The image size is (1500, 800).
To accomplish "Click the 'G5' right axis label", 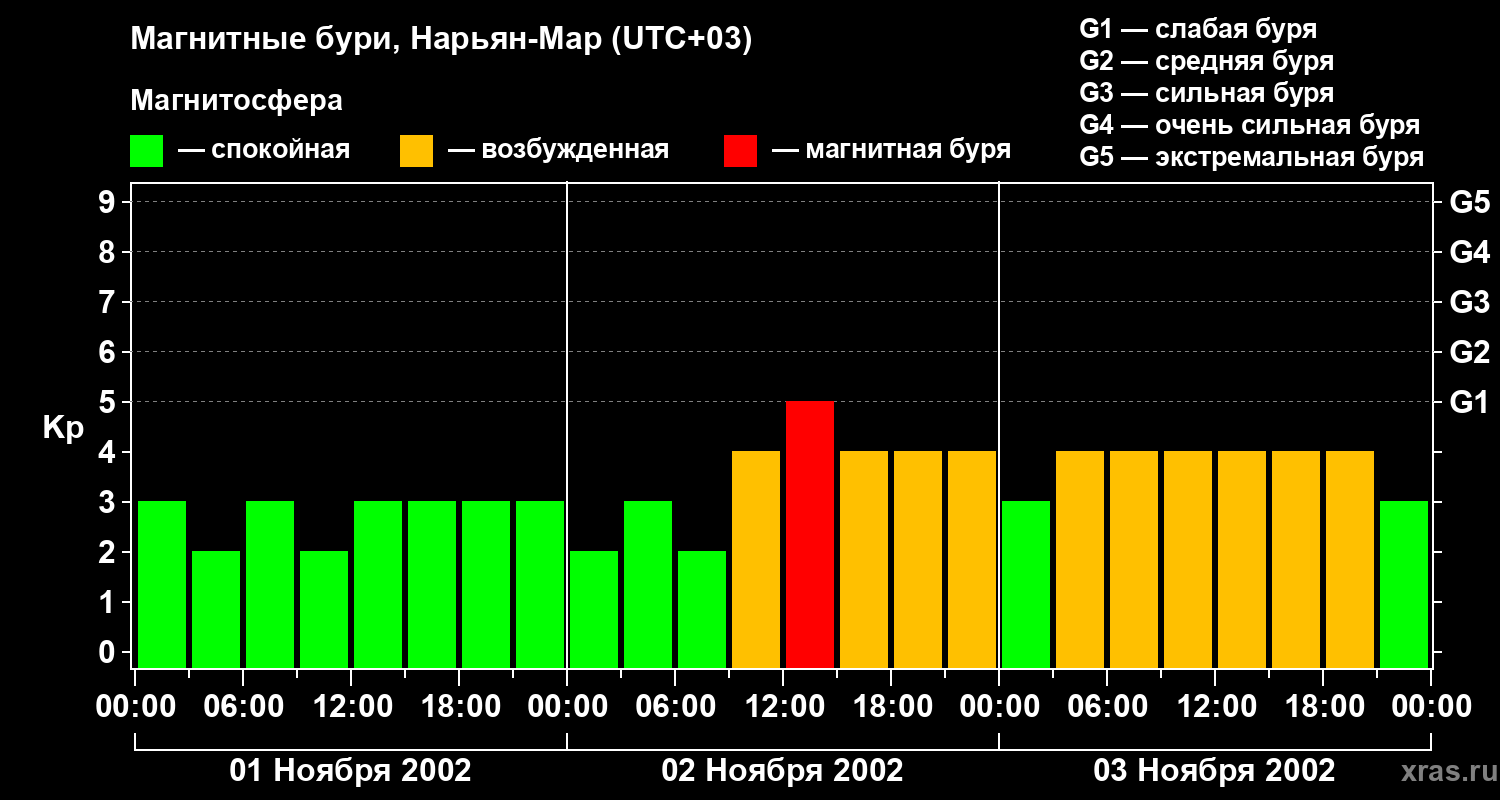I will click(1469, 202).
